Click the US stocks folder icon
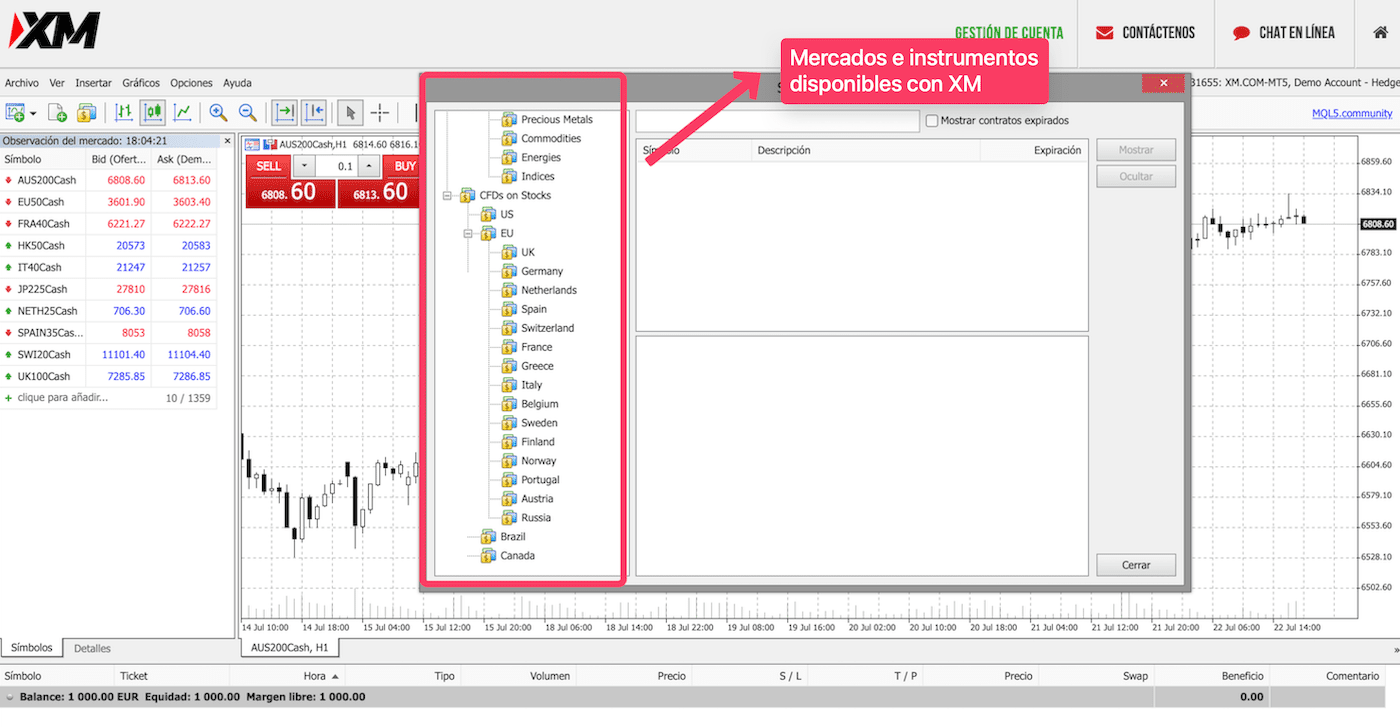Image resolution: width=1400 pixels, height=727 pixels. tap(488, 214)
